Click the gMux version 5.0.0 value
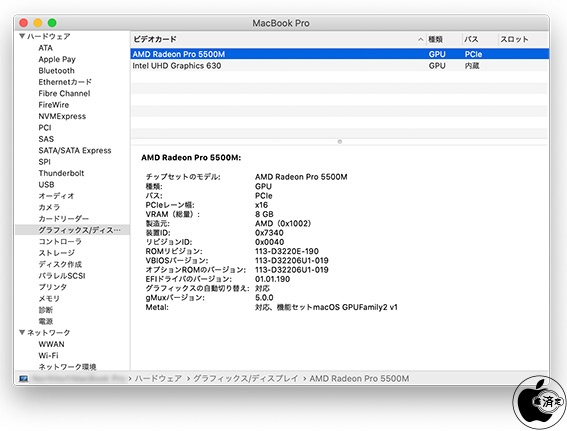567x431 pixels. (x=264, y=298)
